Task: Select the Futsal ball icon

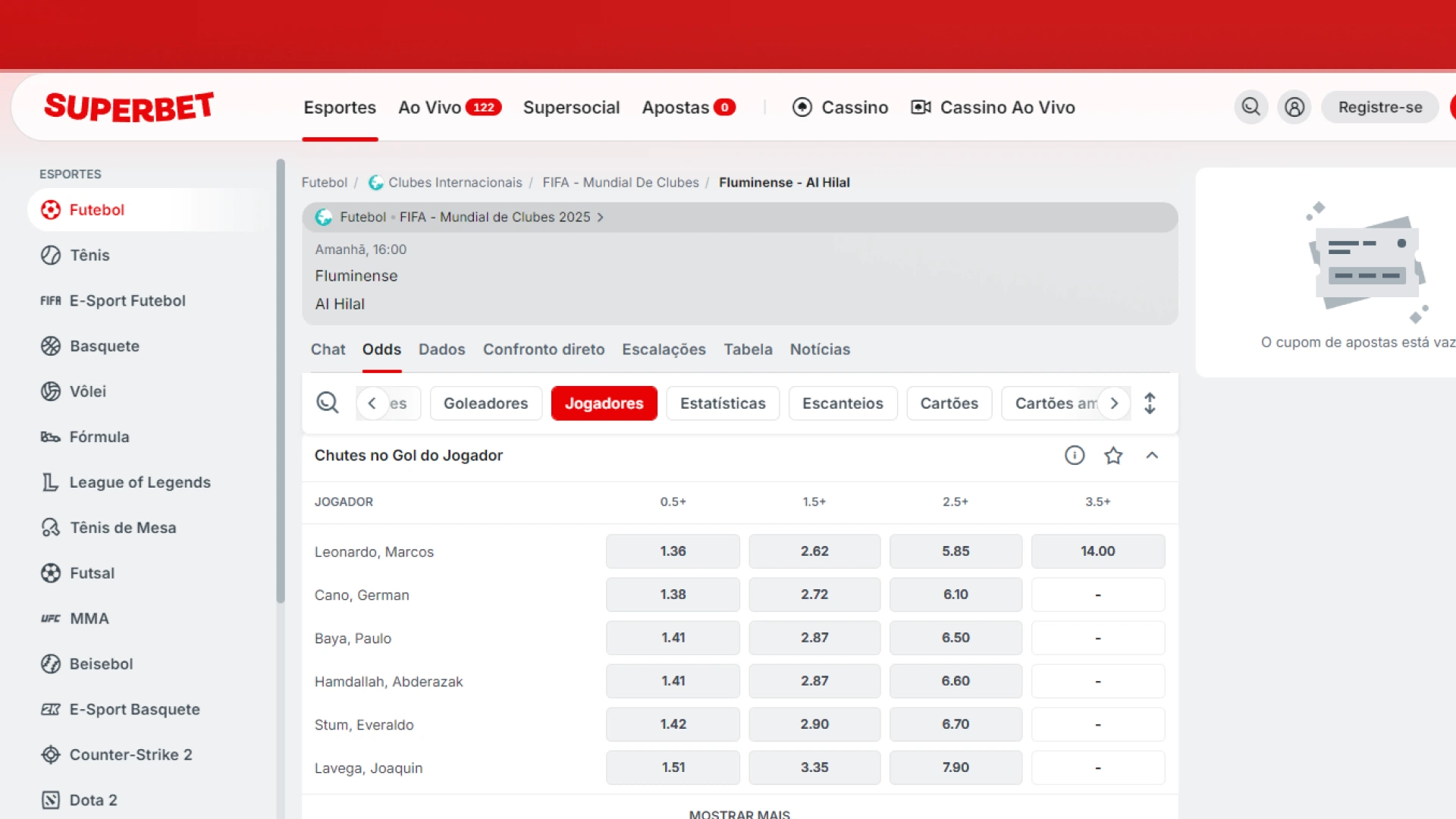Action: click(51, 573)
